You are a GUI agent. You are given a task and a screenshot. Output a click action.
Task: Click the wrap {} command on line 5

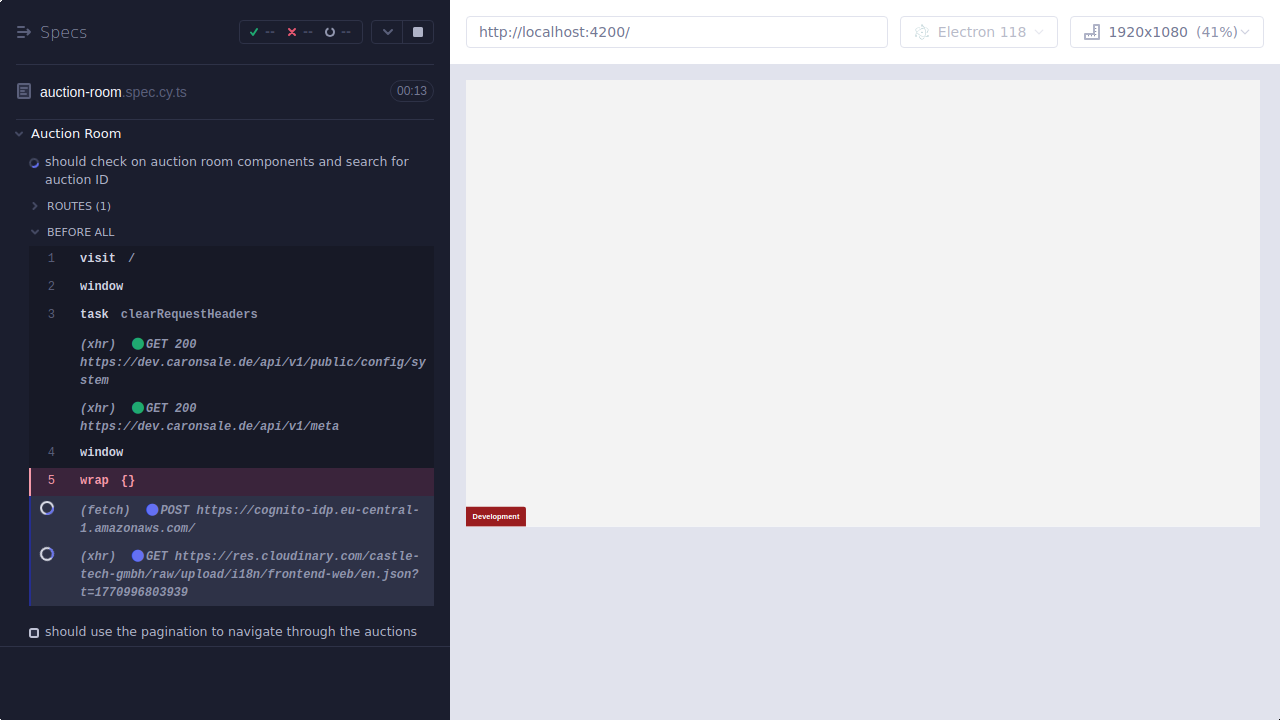(x=105, y=480)
